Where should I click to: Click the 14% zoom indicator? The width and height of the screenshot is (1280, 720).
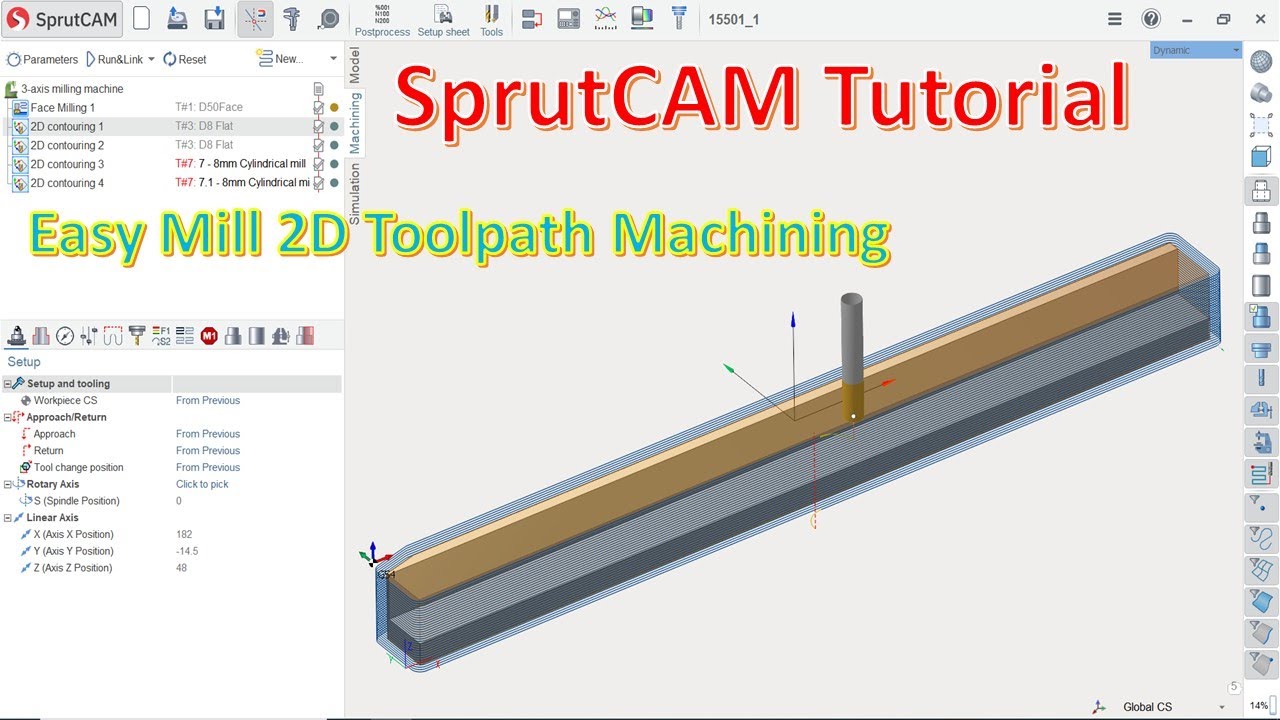point(1258,706)
